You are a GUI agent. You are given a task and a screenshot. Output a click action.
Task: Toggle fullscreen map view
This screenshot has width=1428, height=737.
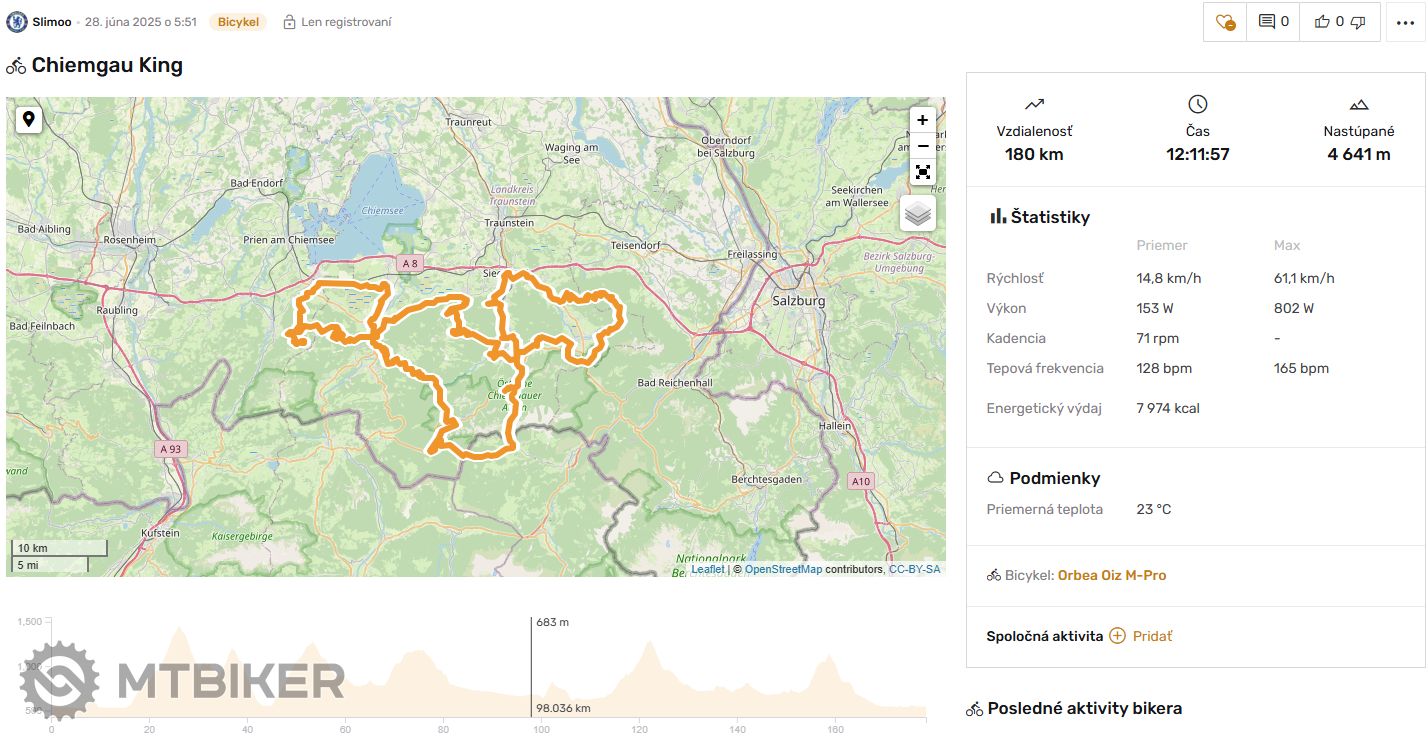click(x=922, y=172)
